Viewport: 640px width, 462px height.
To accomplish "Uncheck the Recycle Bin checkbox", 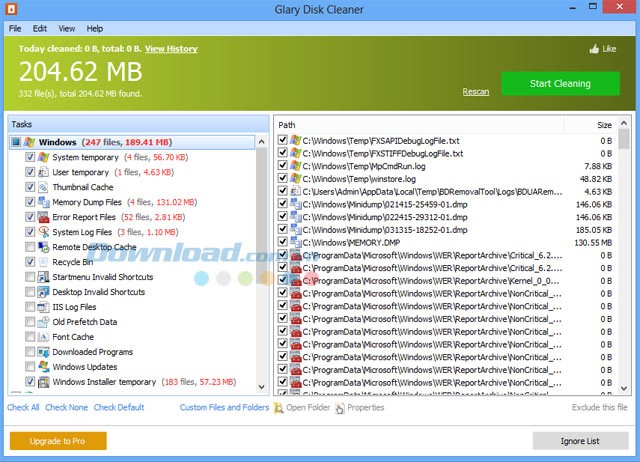I will tap(30, 262).
